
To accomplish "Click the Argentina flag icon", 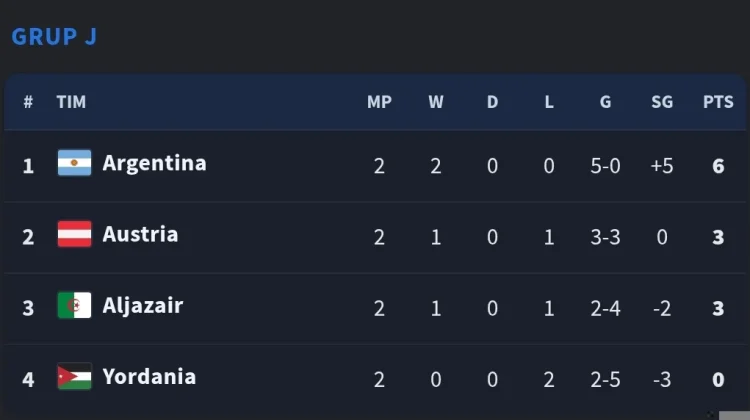I will (74, 163).
